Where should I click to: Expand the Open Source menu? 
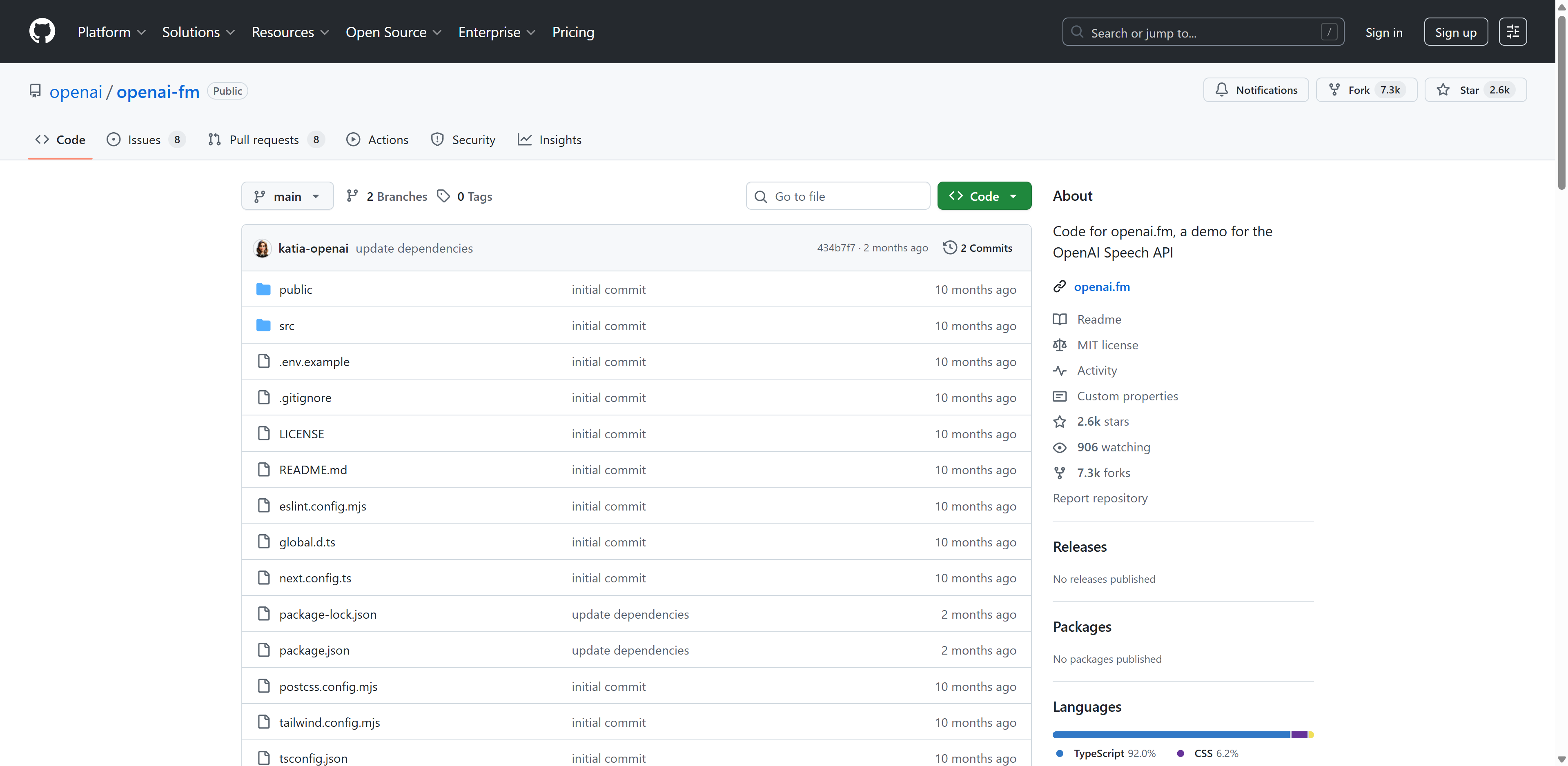point(393,32)
